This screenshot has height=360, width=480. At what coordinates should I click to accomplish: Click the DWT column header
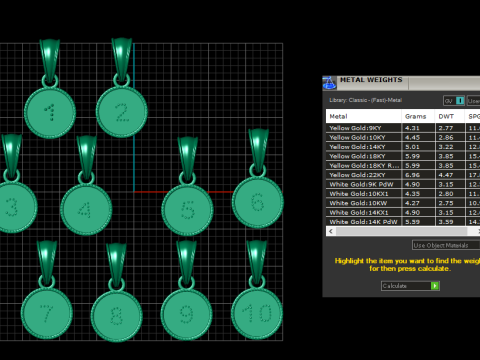pos(450,116)
